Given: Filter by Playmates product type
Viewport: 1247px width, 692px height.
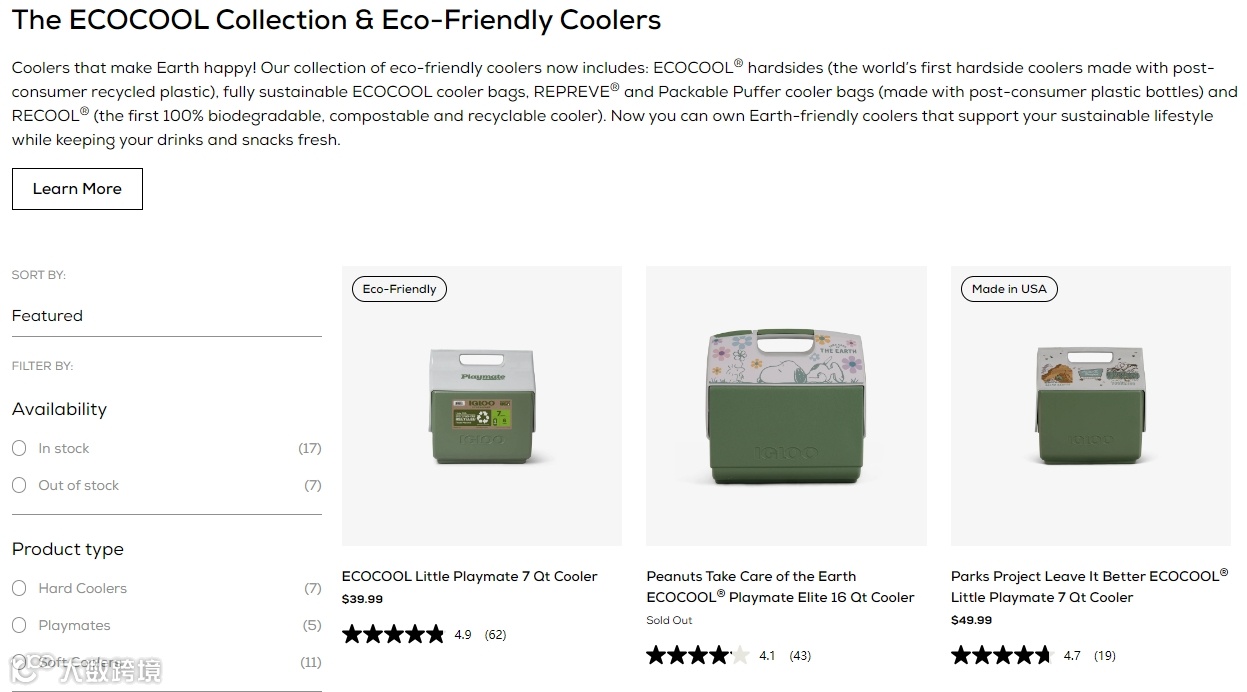Looking at the screenshot, I should coord(19,625).
